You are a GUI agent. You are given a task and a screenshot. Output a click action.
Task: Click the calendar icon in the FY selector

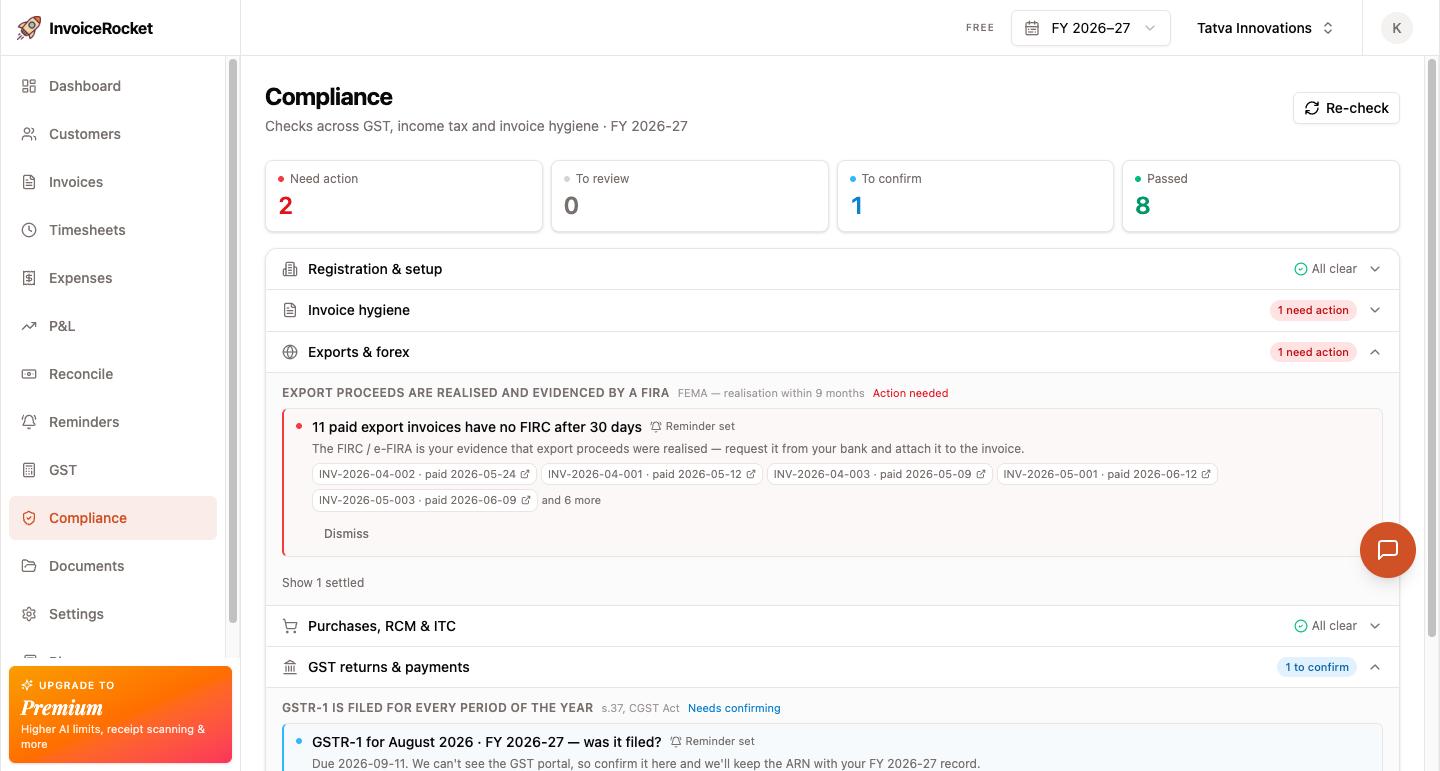pyautogui.click(x=1032, y=28)
